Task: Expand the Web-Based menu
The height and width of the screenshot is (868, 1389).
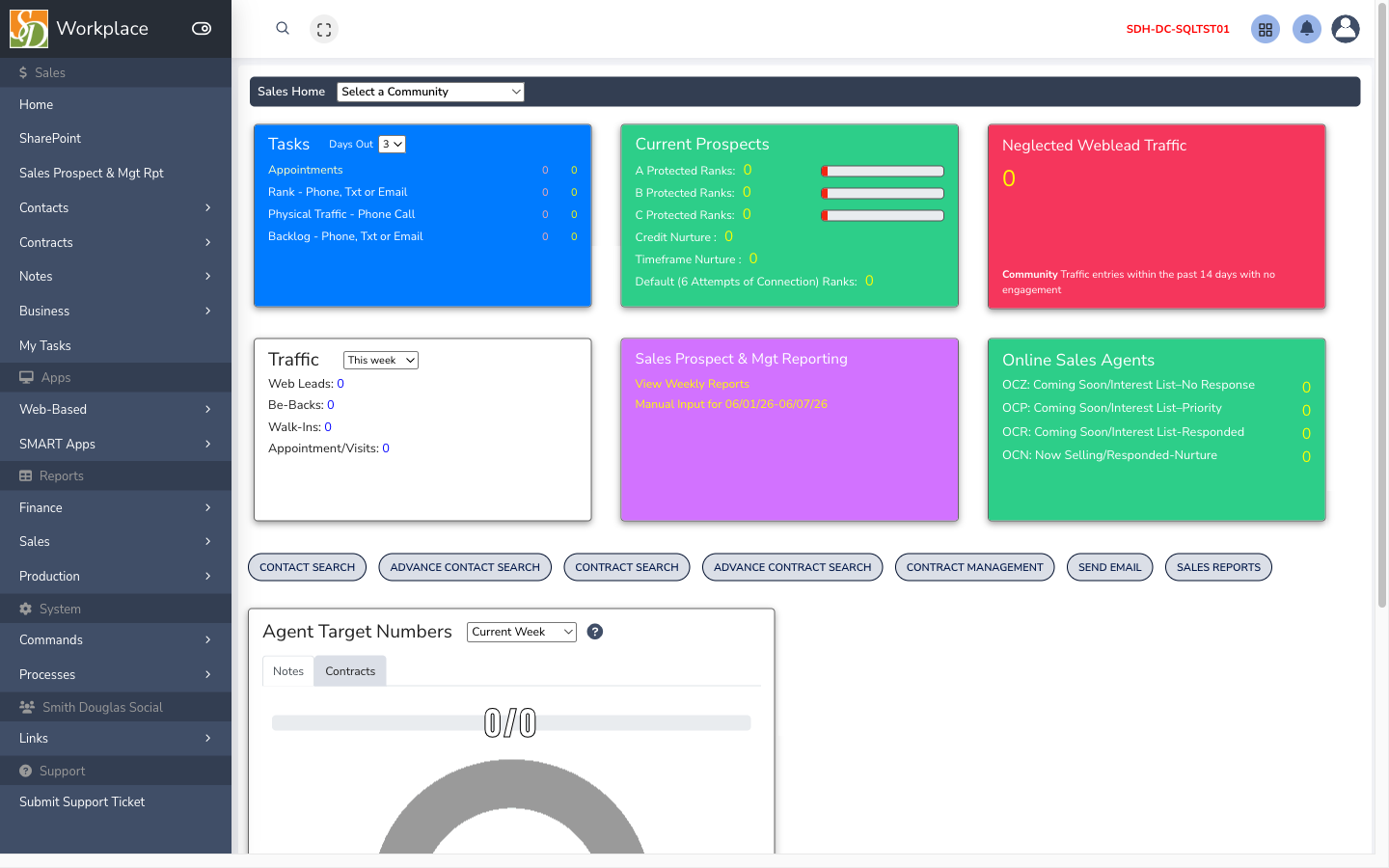Action: pos(116,409)
